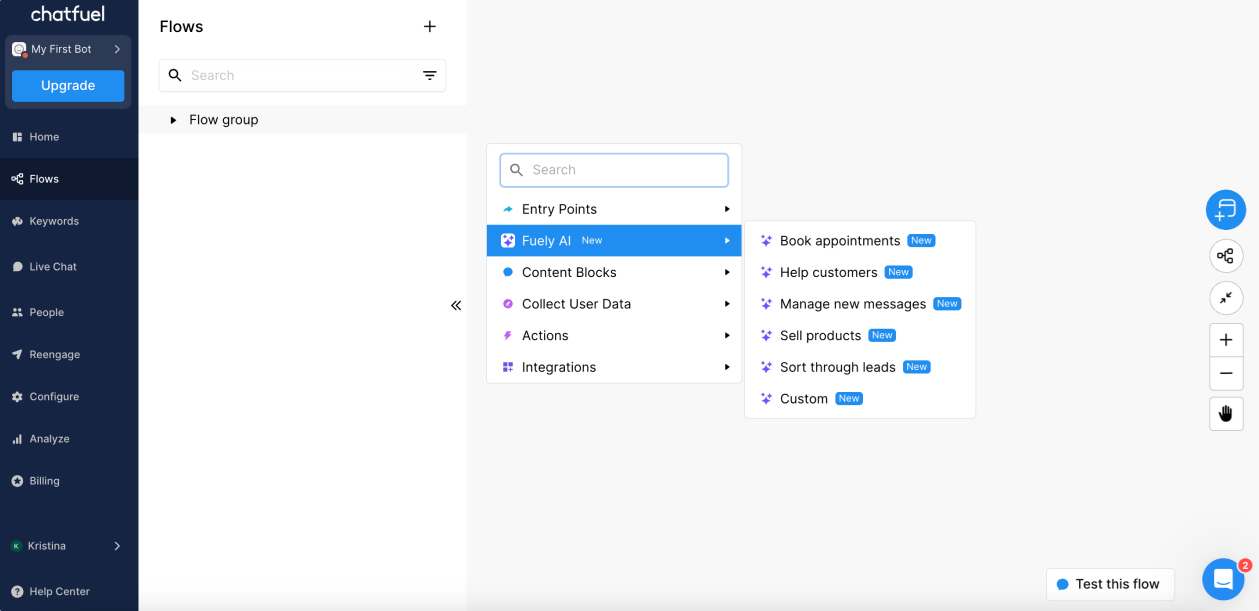Viewport: 1259px width, 611px height.
Task: Click the Upgrade button
Action: pyautogui.click(x=68, y=86)
